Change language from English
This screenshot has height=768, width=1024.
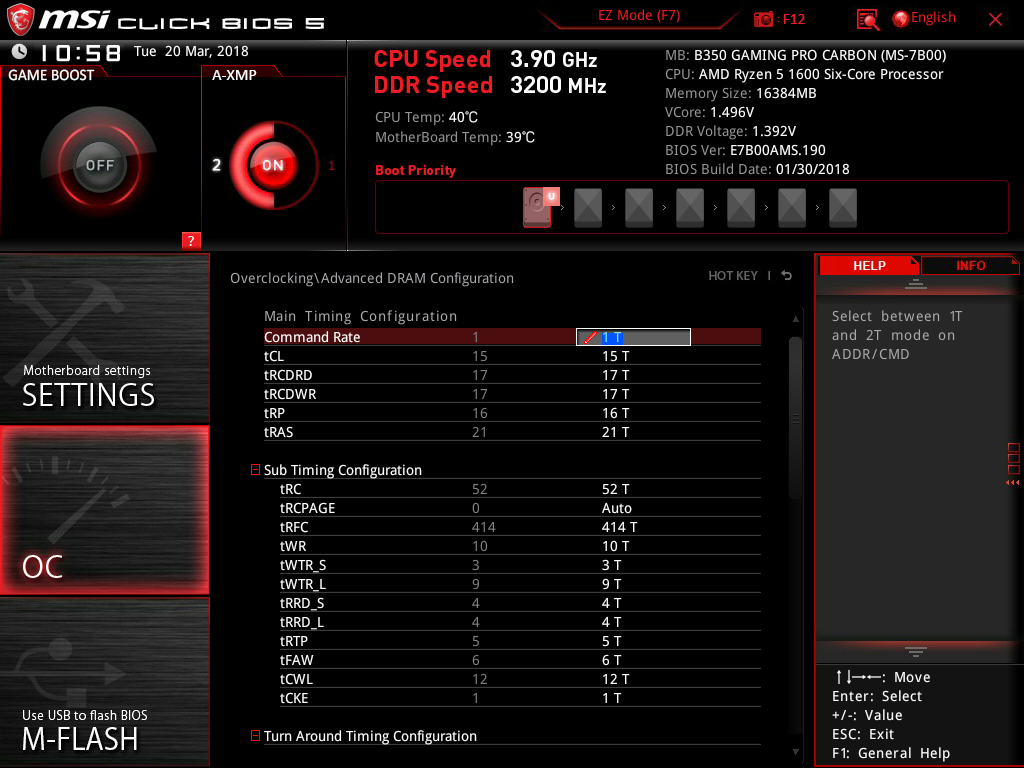[933, 18]
